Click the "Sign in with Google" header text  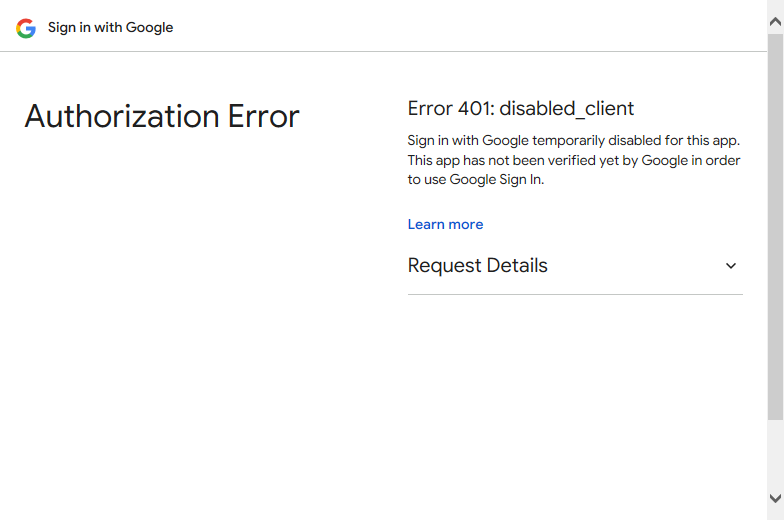(x=110, y=28)
